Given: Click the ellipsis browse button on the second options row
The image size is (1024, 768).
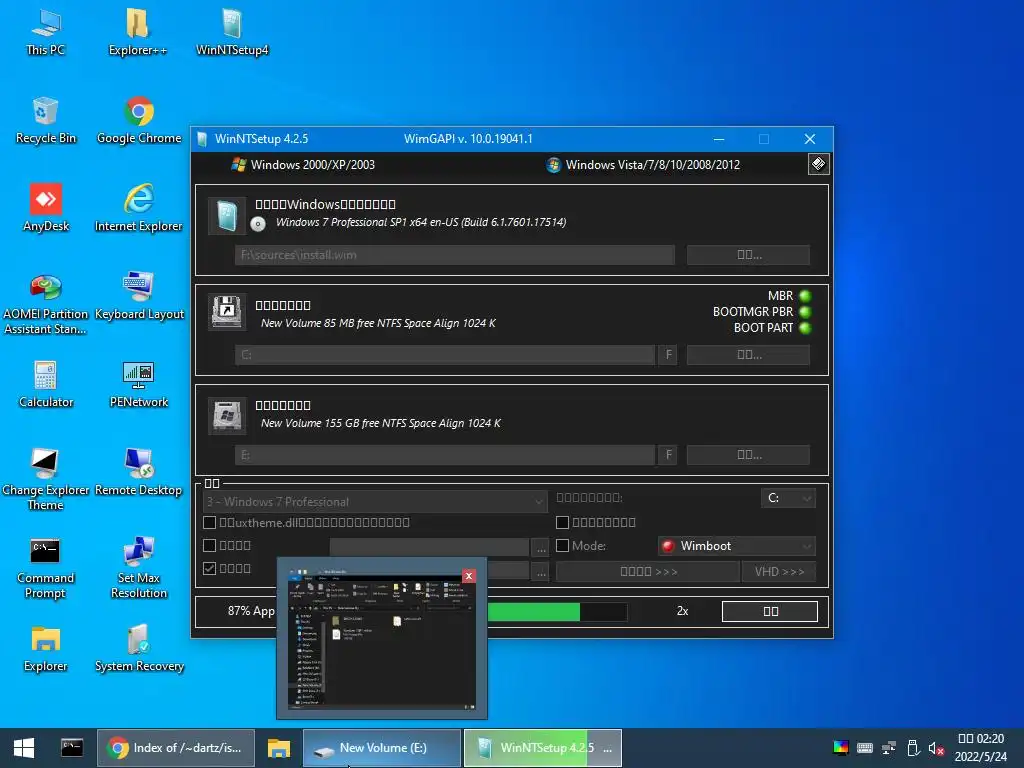Looking at the screenshot, I should point(541,547).
